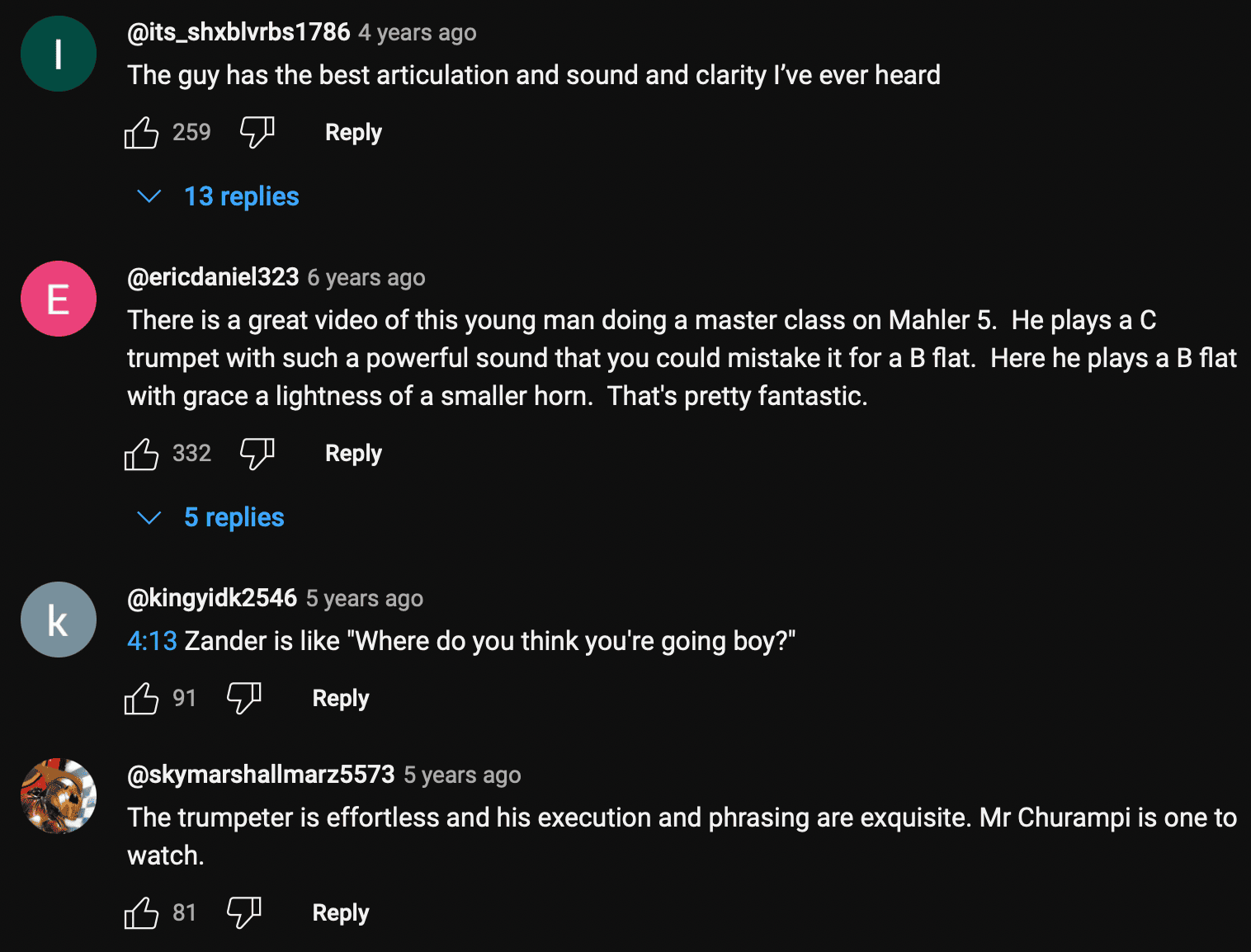The height and width of the screenshot is (952, 1251).
Task: Reply to the Mahler 5 comment
Action: pyautogui.click(x=353, y=453)
